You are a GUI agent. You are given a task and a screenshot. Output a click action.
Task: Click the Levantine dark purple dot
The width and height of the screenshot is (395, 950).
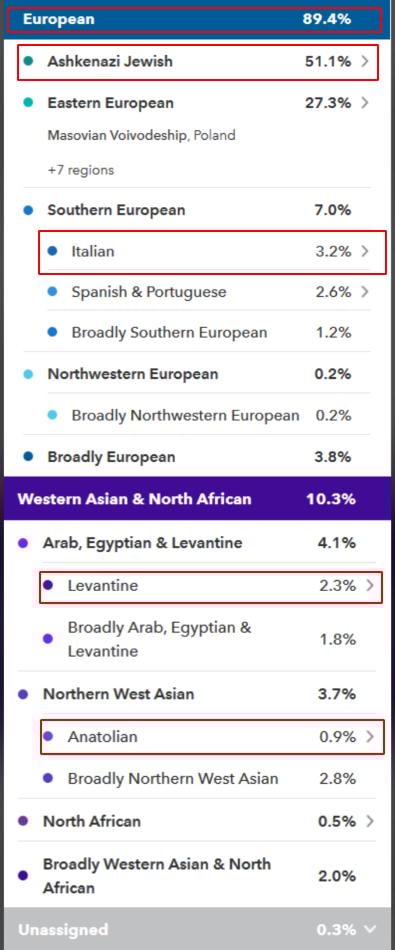pyautogui.click(x=48, y=585)
